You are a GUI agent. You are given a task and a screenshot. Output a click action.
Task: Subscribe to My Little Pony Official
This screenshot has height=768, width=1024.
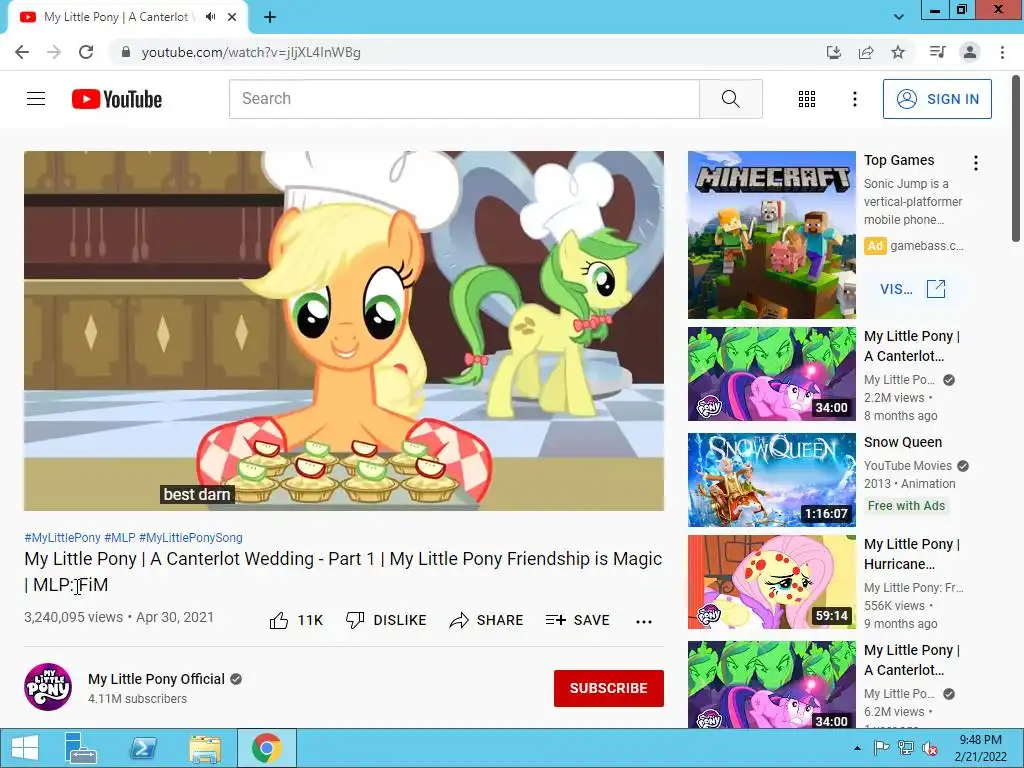coord(609,688)
